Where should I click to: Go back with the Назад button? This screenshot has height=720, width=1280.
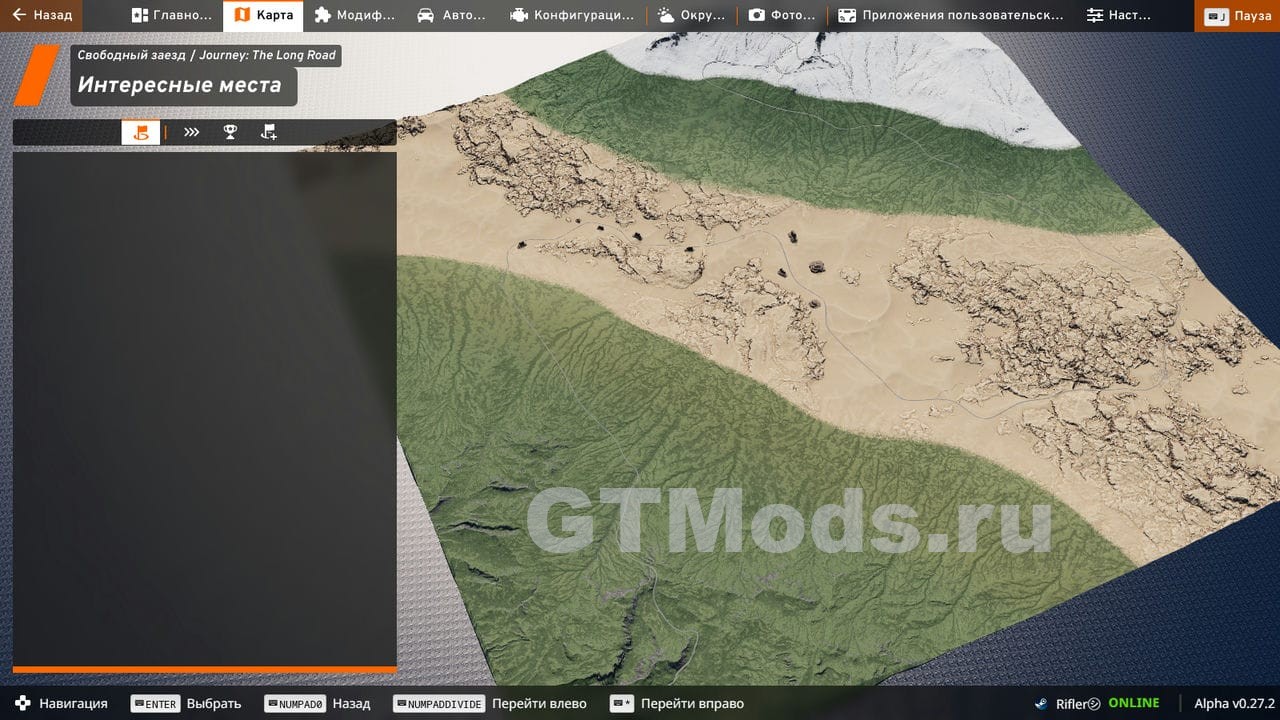pos(41,15)
